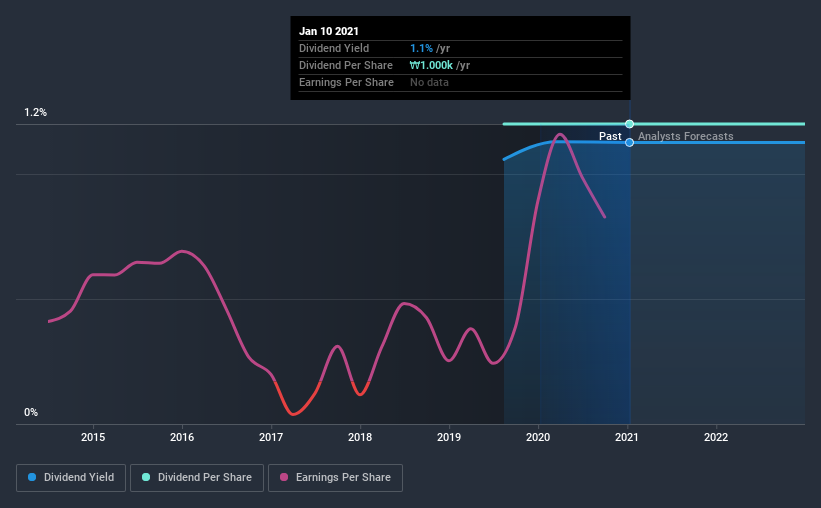Viewport: 821px width, 508px height.
Task: Select the teal Dividend Per Share data point marker
Action: click(630, 124)
